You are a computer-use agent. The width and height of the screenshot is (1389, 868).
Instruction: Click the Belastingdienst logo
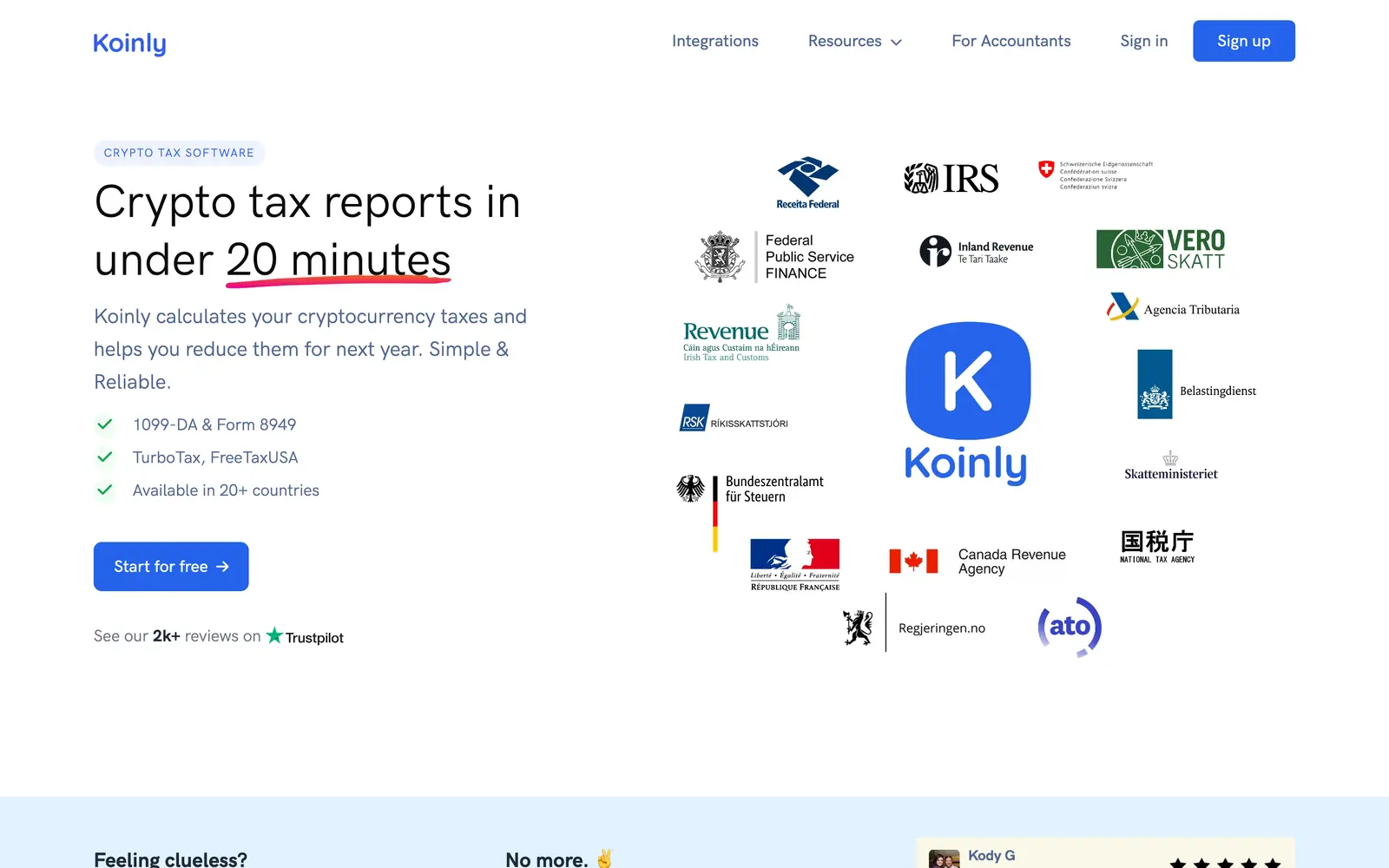(1196, 385)
